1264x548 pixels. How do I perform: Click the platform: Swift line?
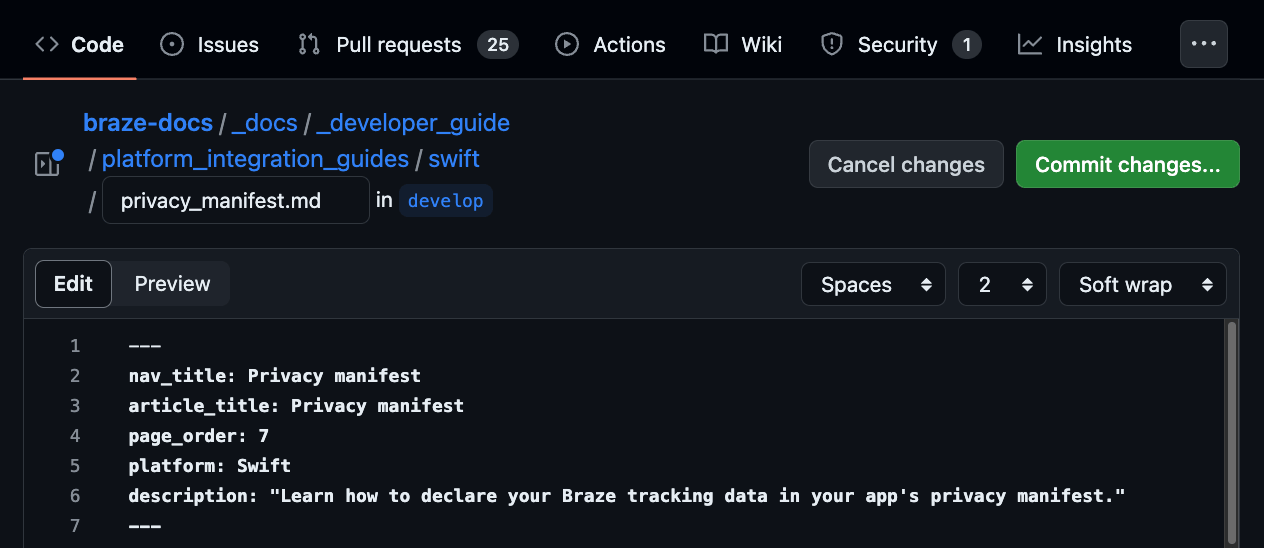(210, 466)
